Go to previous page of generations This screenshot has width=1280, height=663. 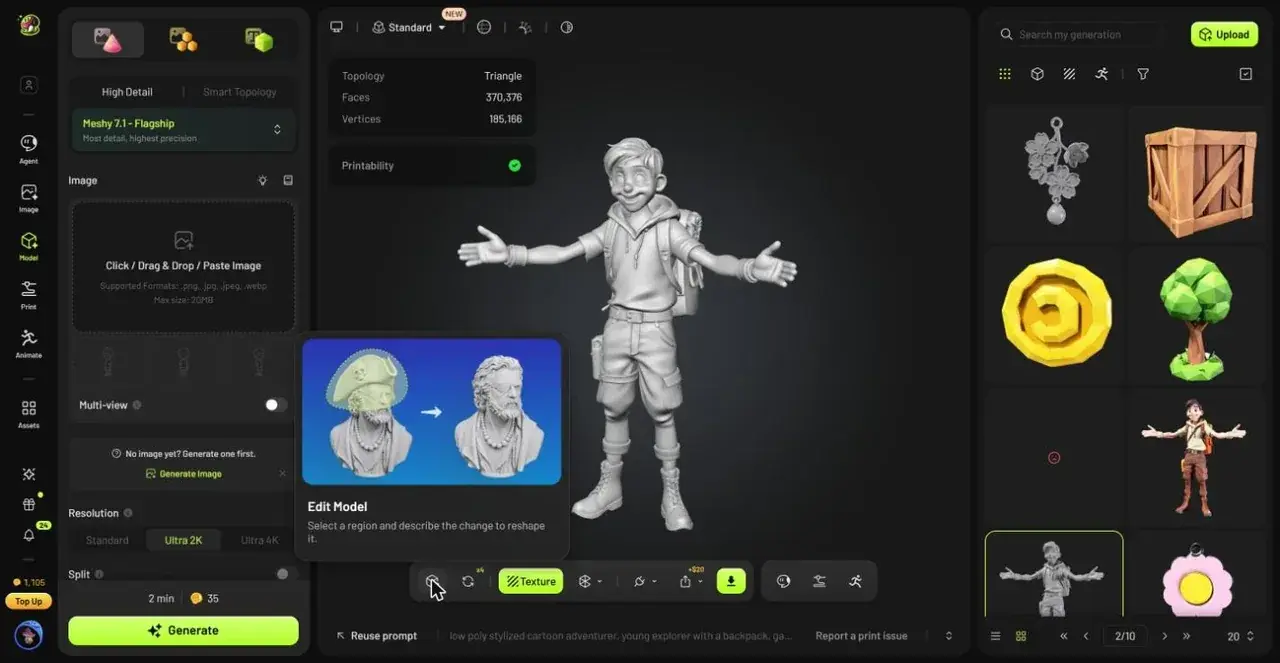pos(1085,636)
